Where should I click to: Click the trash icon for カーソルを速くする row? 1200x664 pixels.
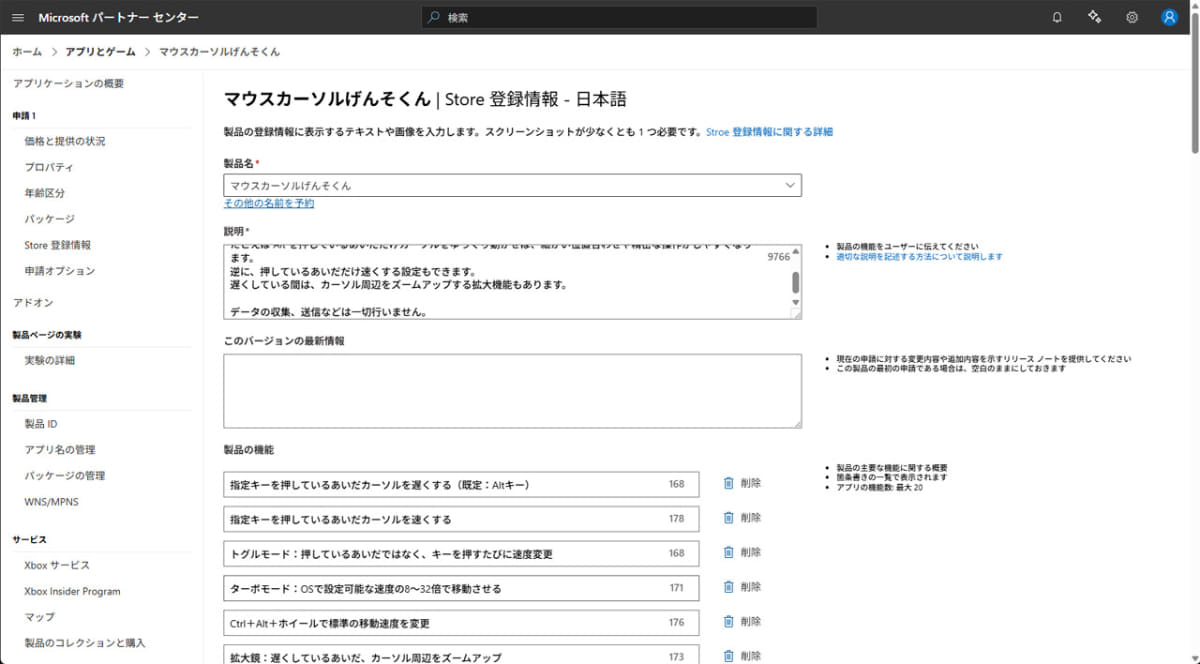pos(728,518)
